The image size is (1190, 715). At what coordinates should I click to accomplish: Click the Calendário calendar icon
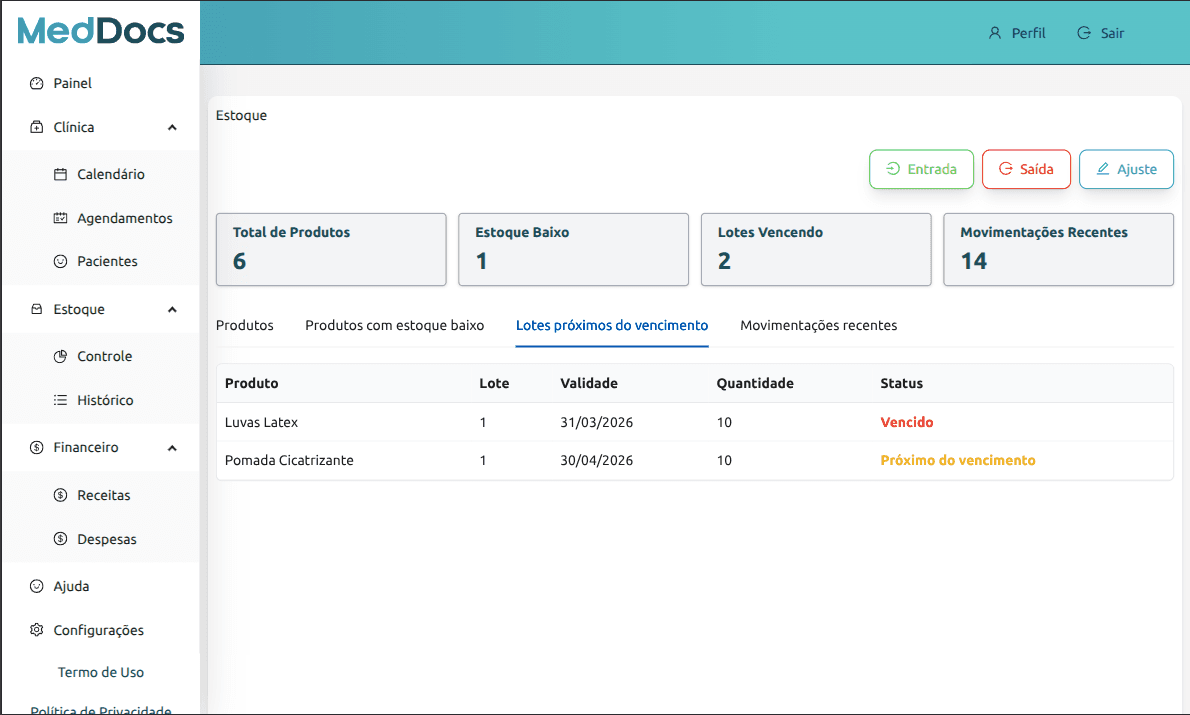[60, 174]
